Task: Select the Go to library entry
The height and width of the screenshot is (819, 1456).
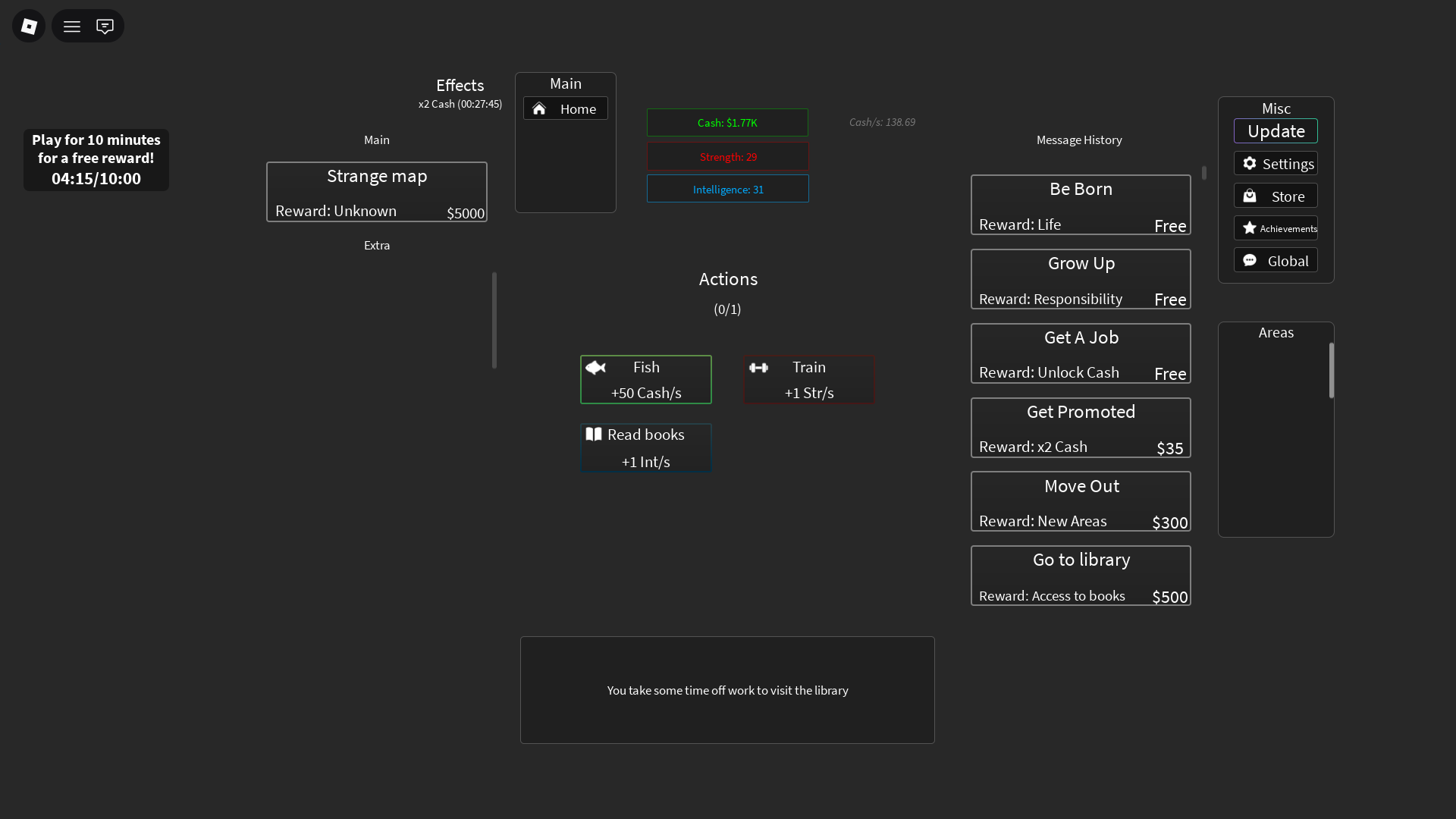Action: click(x=1081, y=576)
